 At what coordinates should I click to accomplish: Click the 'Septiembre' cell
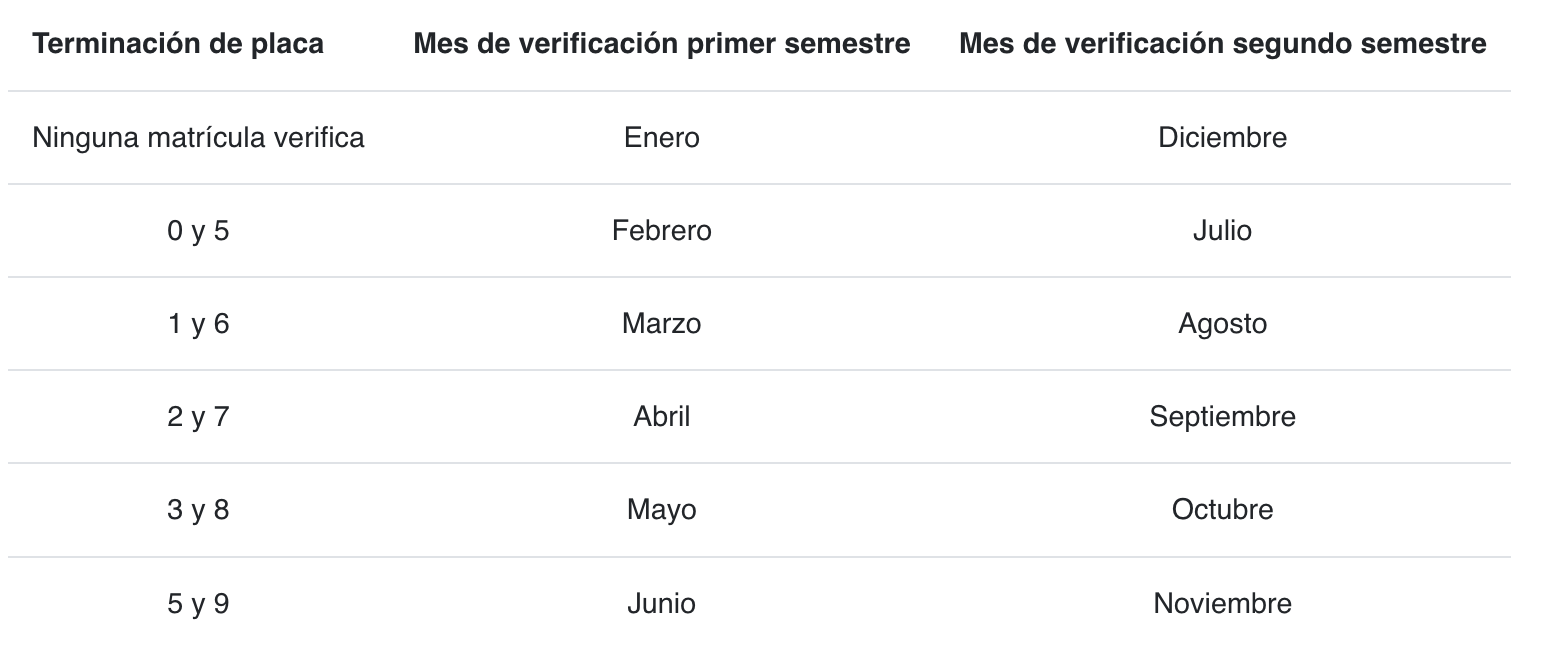click(x=1222, y=417)
